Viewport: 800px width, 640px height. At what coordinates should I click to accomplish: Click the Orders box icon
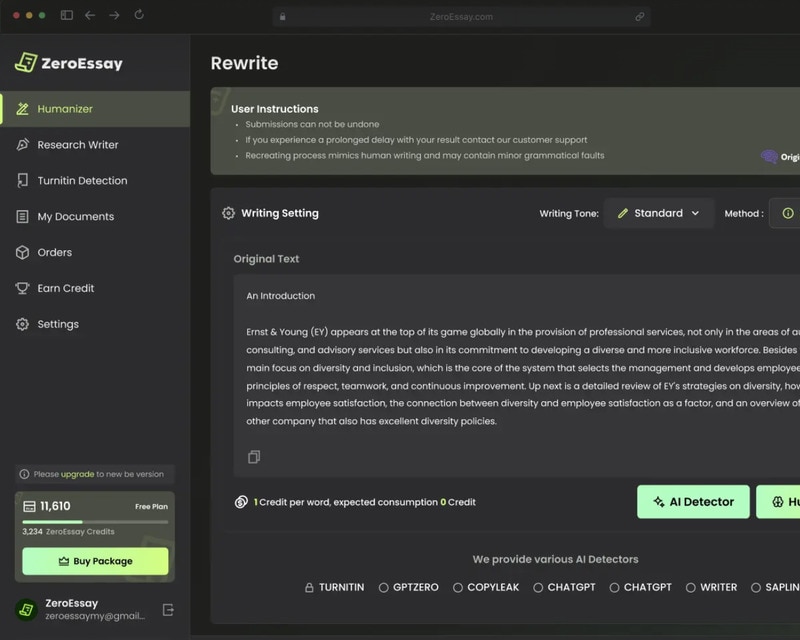tap(23, 253)
